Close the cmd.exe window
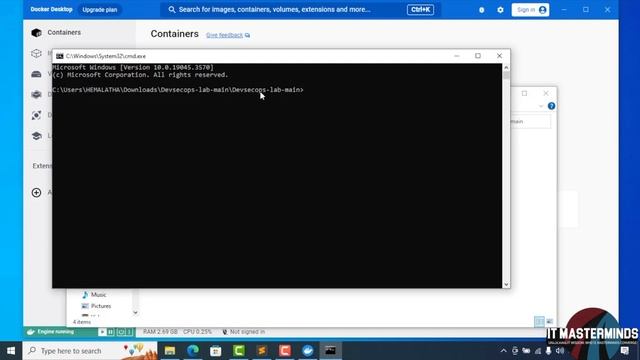640x360 pixels. coord(499,56)
